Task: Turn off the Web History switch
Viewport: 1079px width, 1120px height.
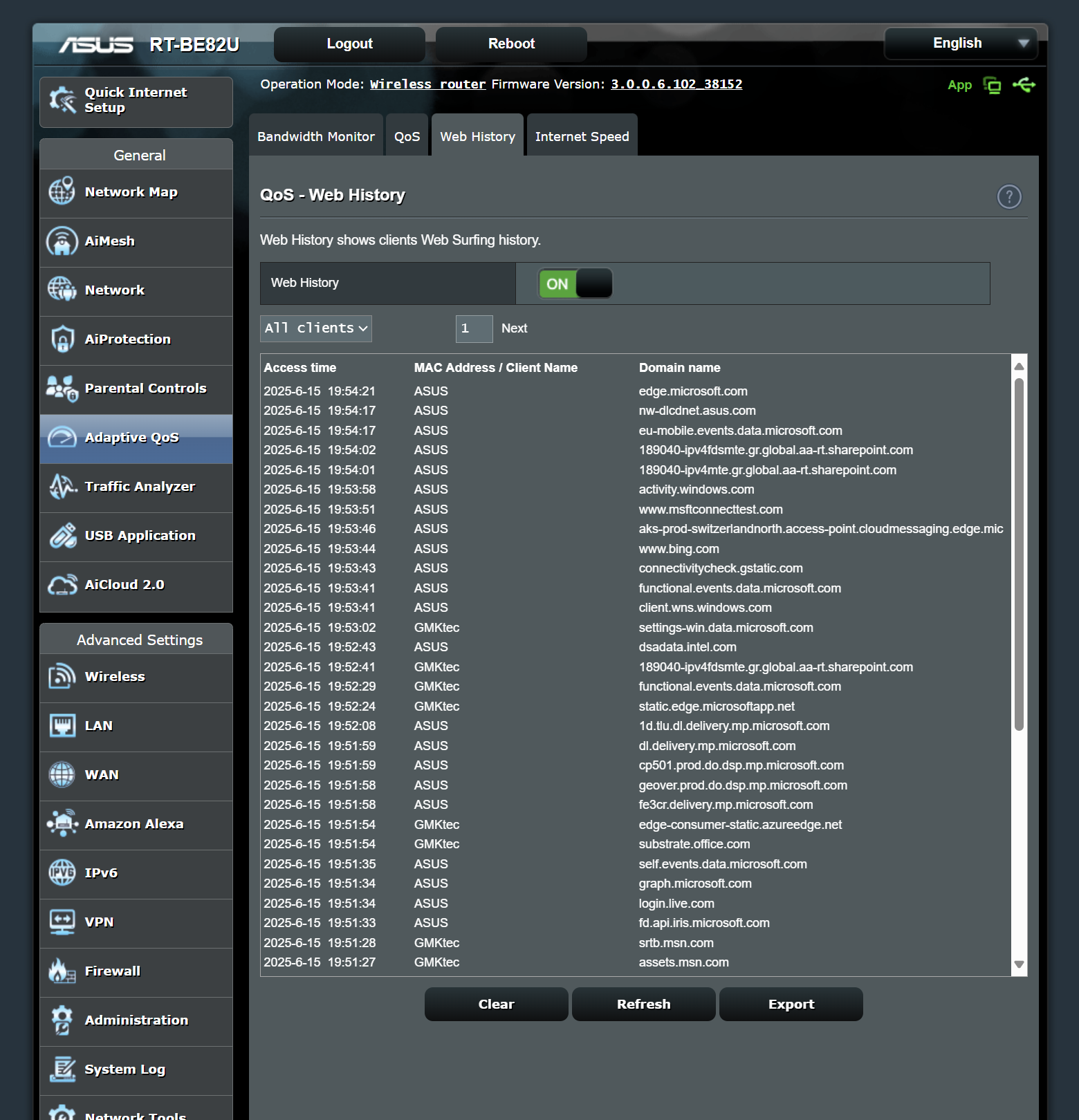Action: pyautogui.click(x=575, y=283)
